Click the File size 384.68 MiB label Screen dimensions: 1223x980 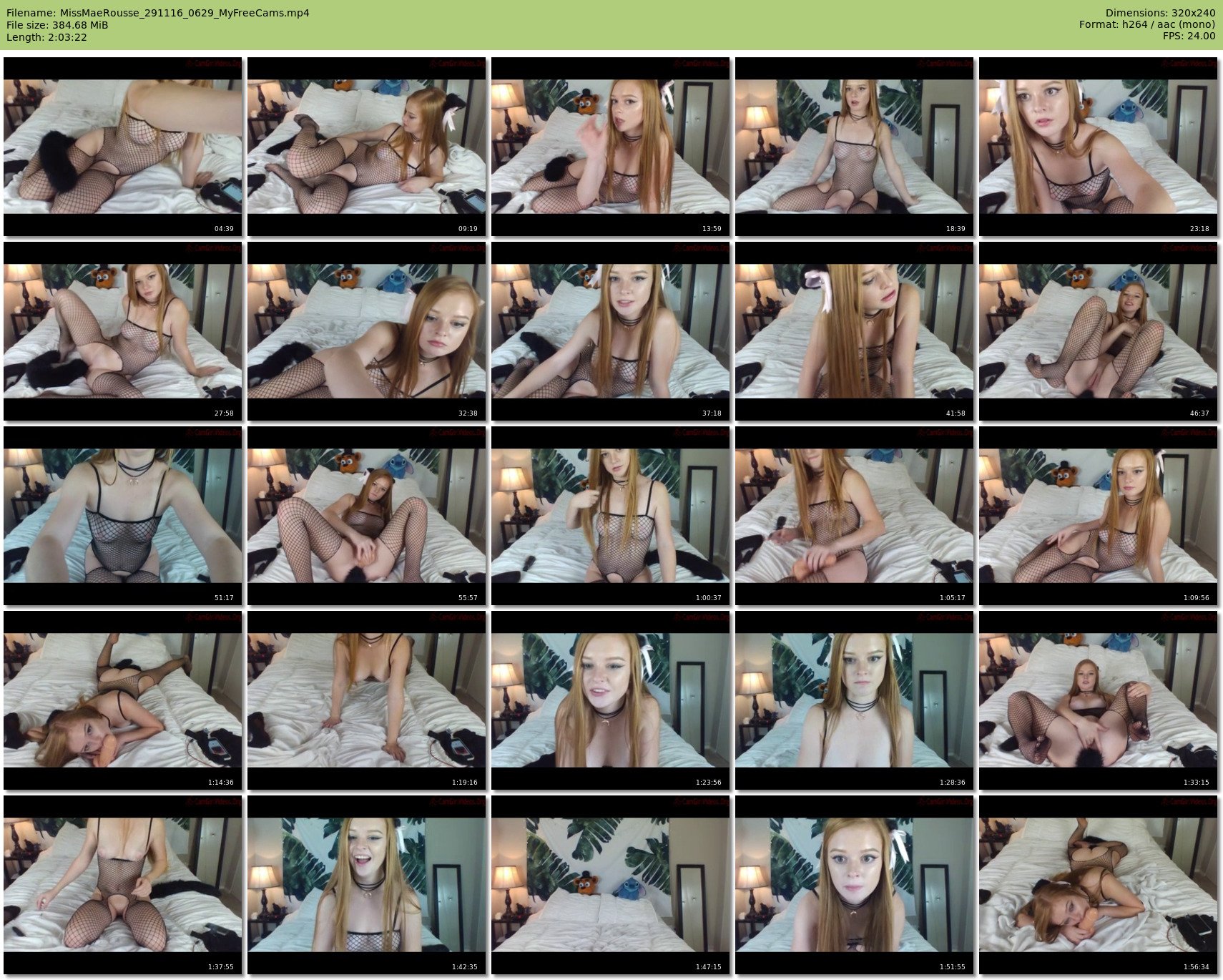click(x=57, y=25)
